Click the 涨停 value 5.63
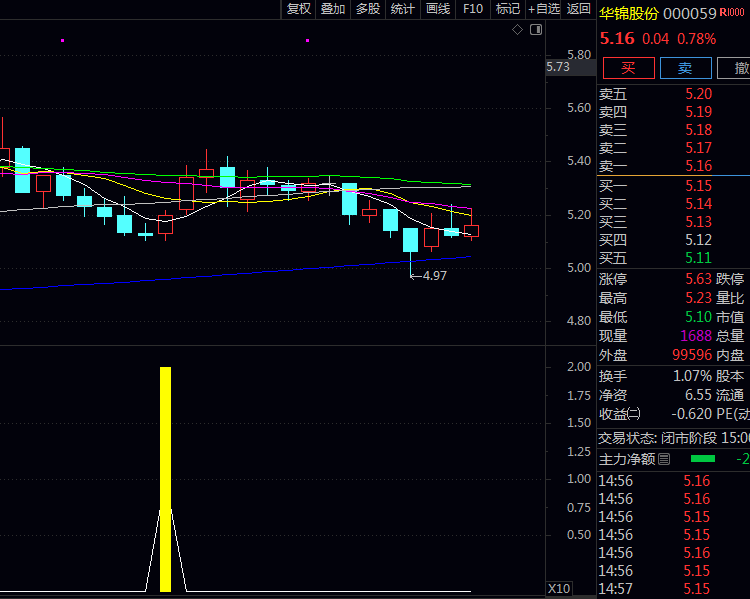Screen dimensions: 750x599 [x=698, y=278]
